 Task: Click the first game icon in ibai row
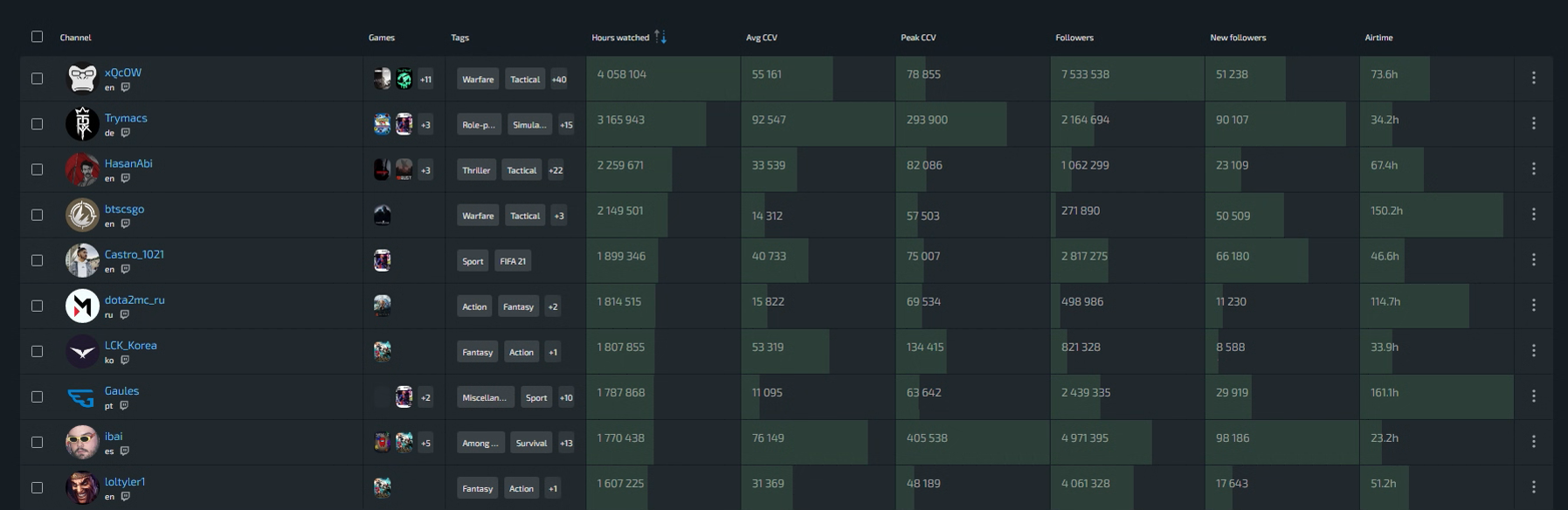382,442
